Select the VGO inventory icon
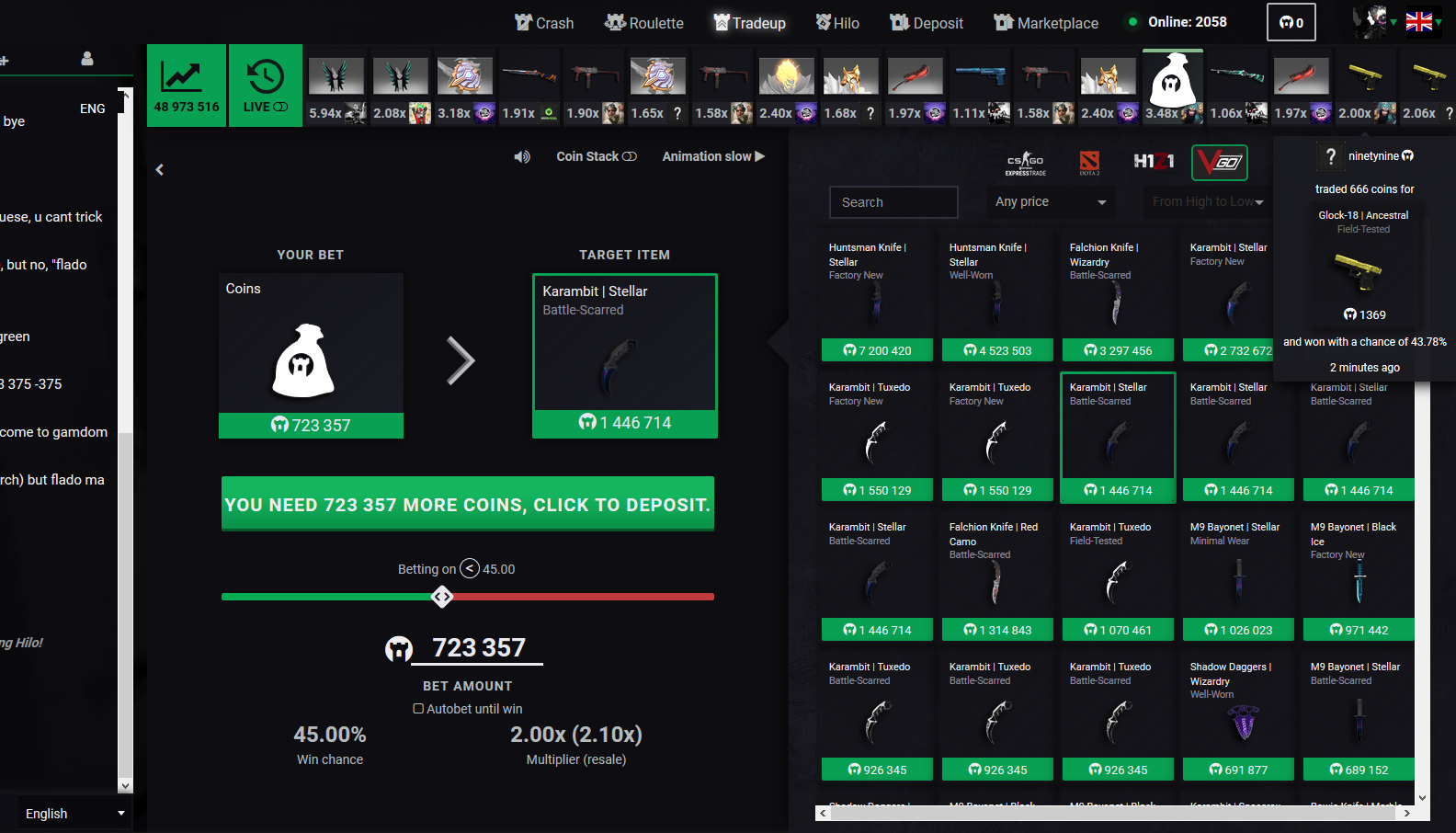 1220,163
